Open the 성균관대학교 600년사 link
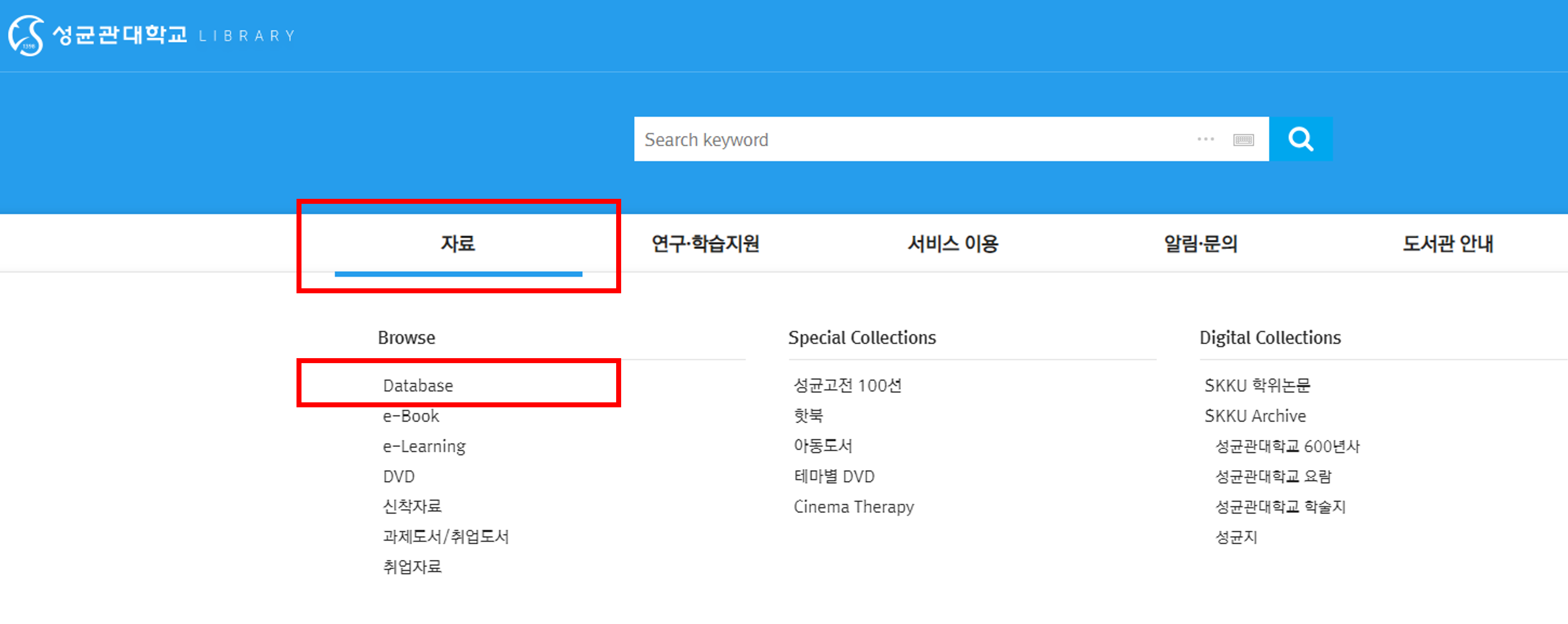This screenshot has width=1568, height=624. click(x=1288, y=446)
